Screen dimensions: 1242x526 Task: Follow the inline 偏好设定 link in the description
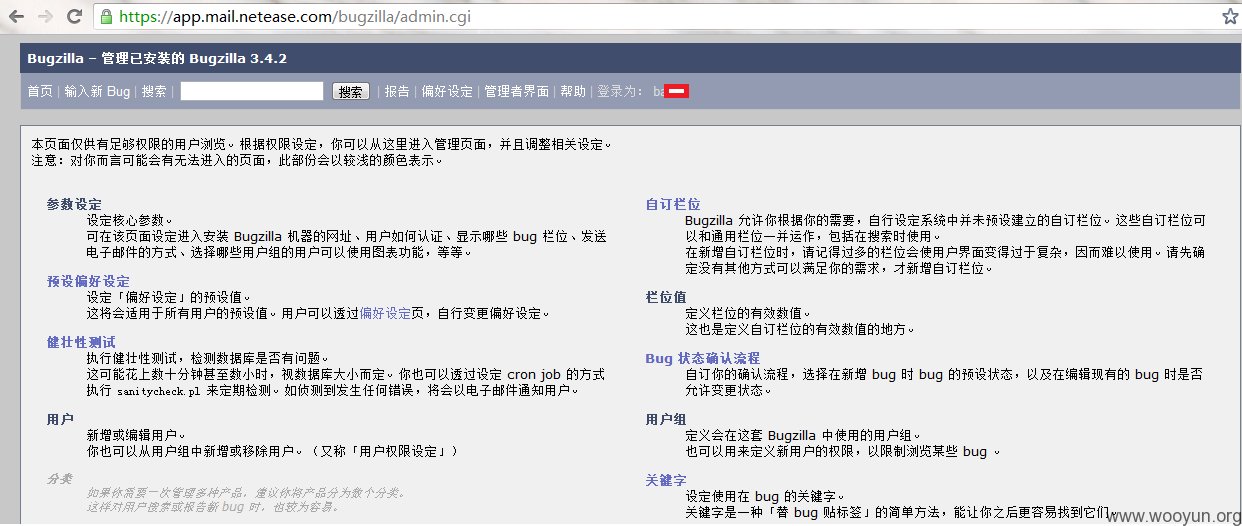click(x=385, y=313)
